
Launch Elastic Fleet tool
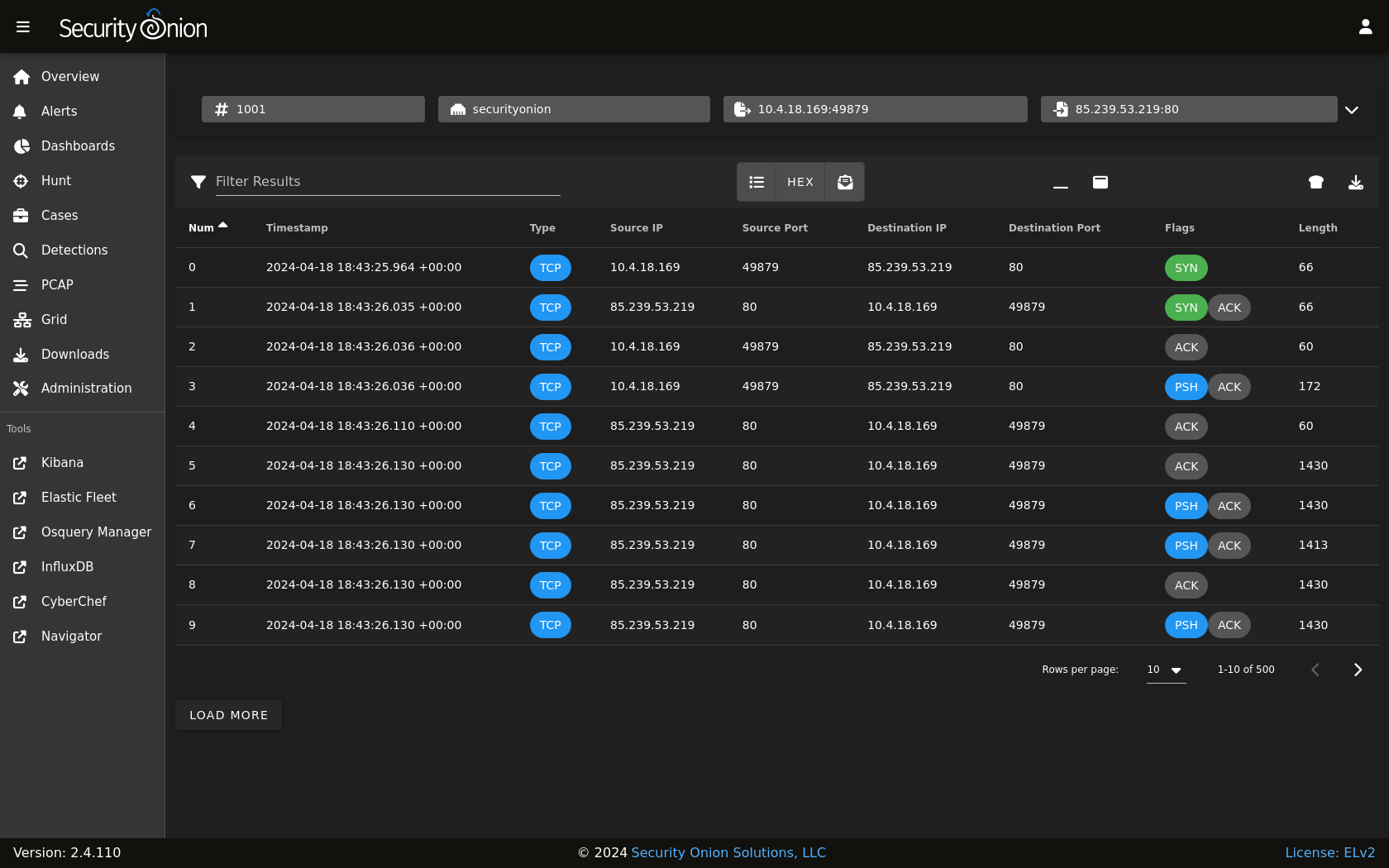83,498
